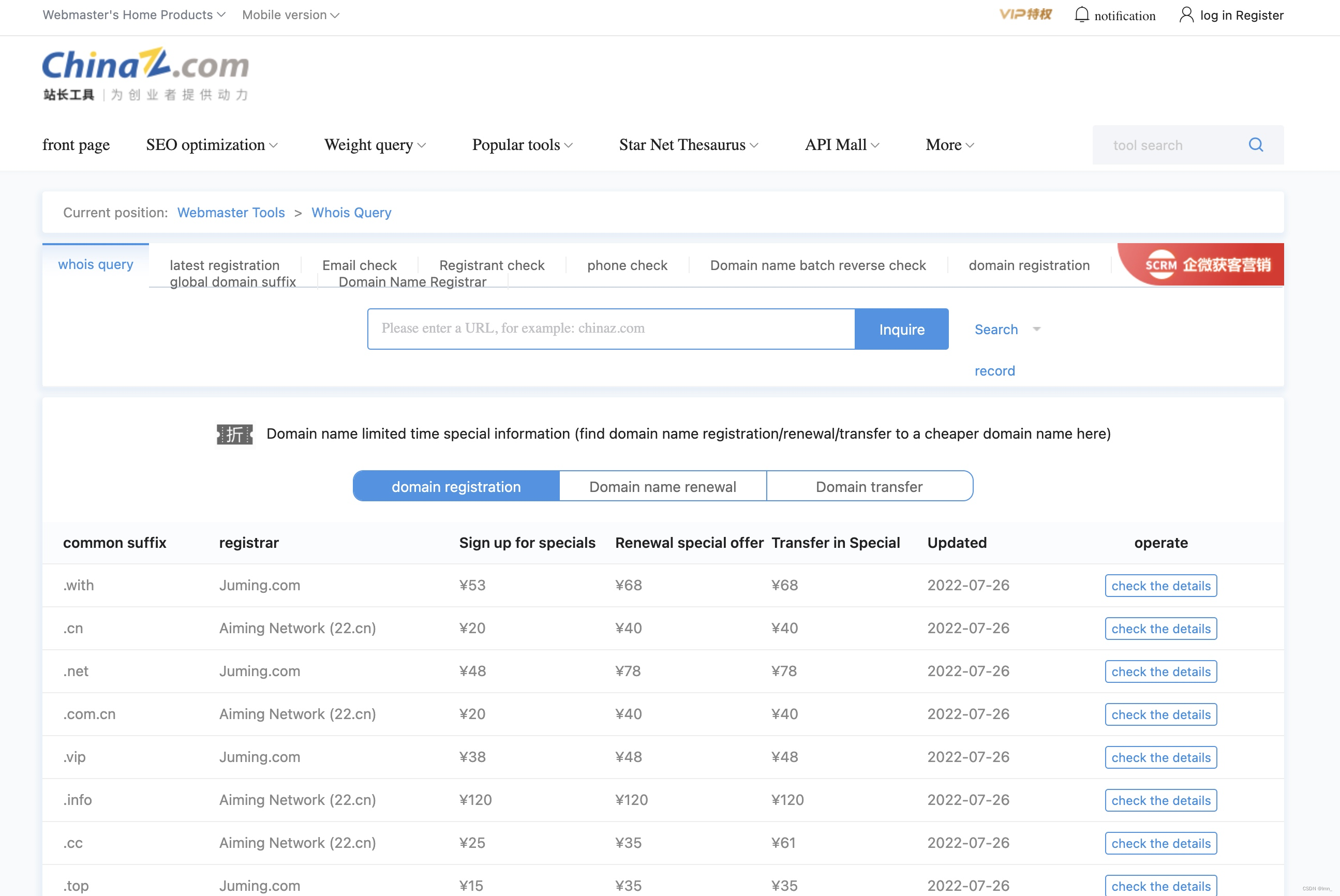Check the details for .net suffix

tap(1160, 671)
